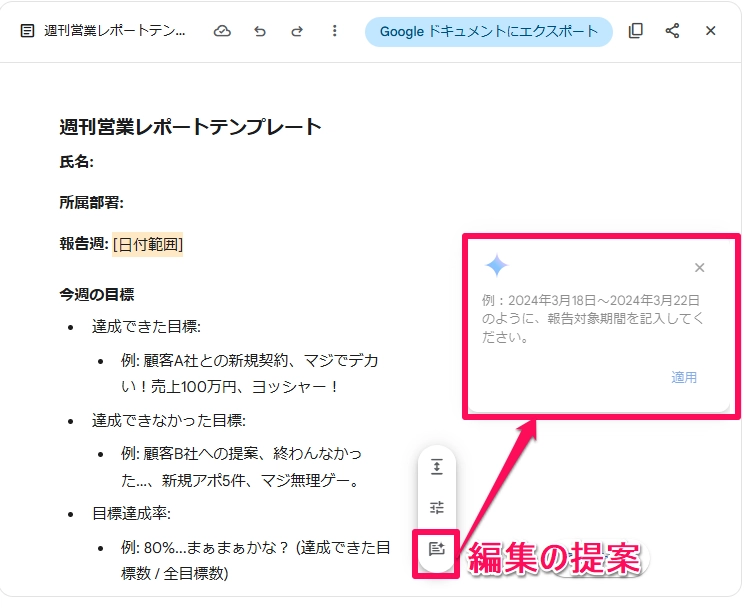Click the 週刊営業レポートテンプレート heading
Screen dimensions: 756x609
pos(190,126)
